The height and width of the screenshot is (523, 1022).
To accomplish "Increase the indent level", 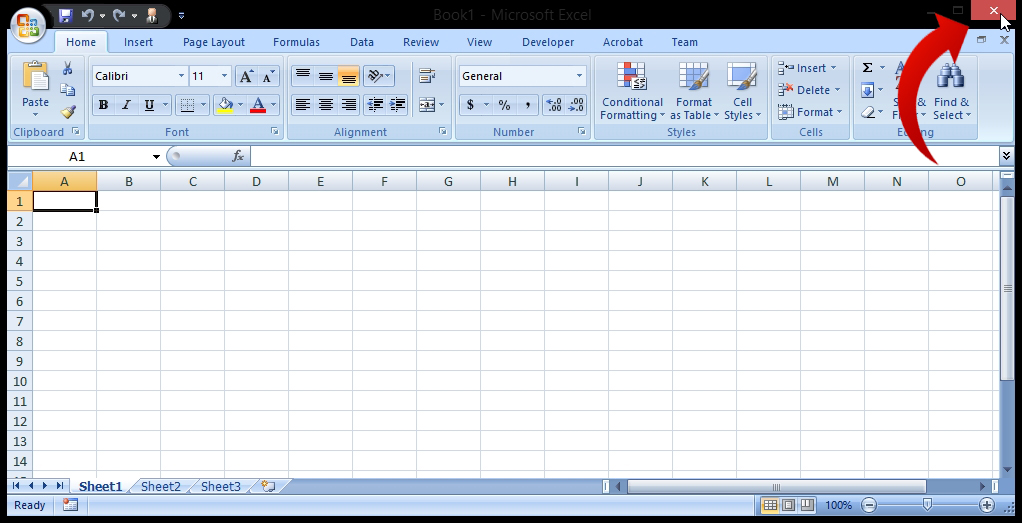I will [x=396, y=104].
